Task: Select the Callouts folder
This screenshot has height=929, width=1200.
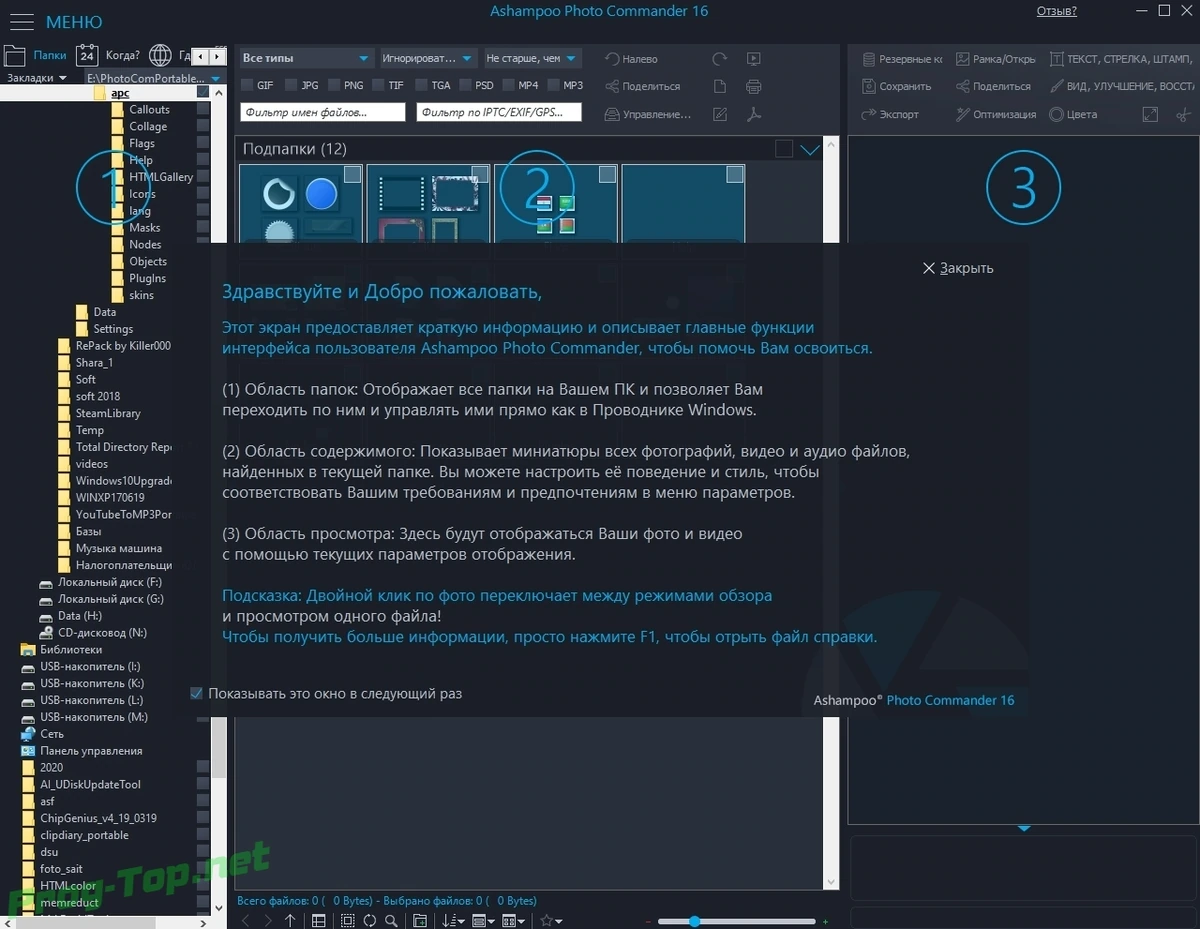Action: [149, 109]
